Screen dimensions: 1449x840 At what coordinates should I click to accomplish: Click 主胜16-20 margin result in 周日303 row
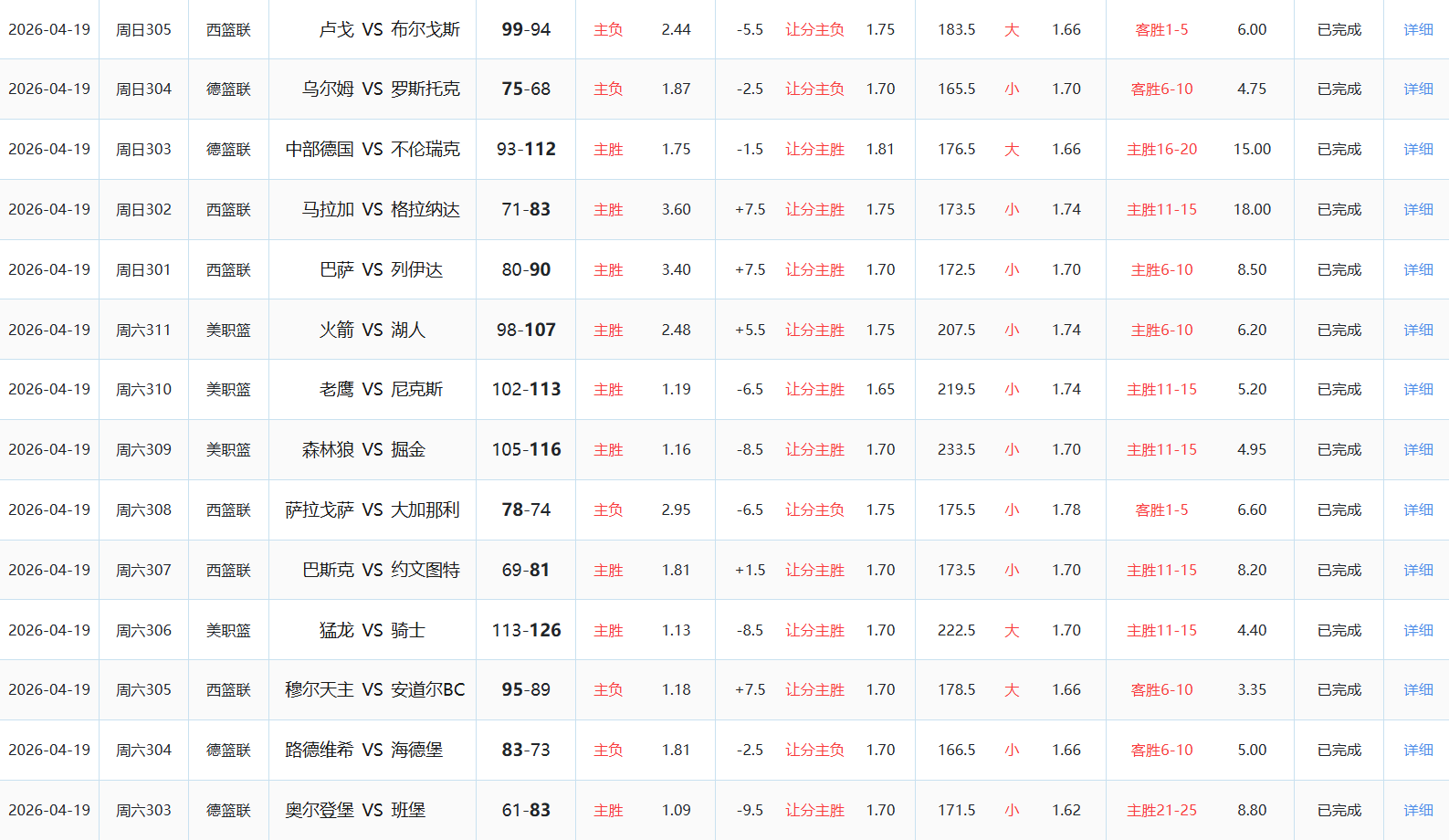pyautogui.click(x=1161, y=149)
